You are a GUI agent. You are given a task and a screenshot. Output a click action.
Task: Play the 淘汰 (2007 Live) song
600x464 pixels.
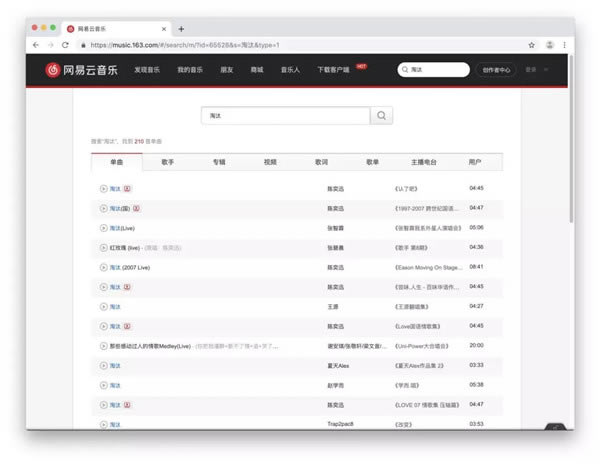click(x=103, y=267)
